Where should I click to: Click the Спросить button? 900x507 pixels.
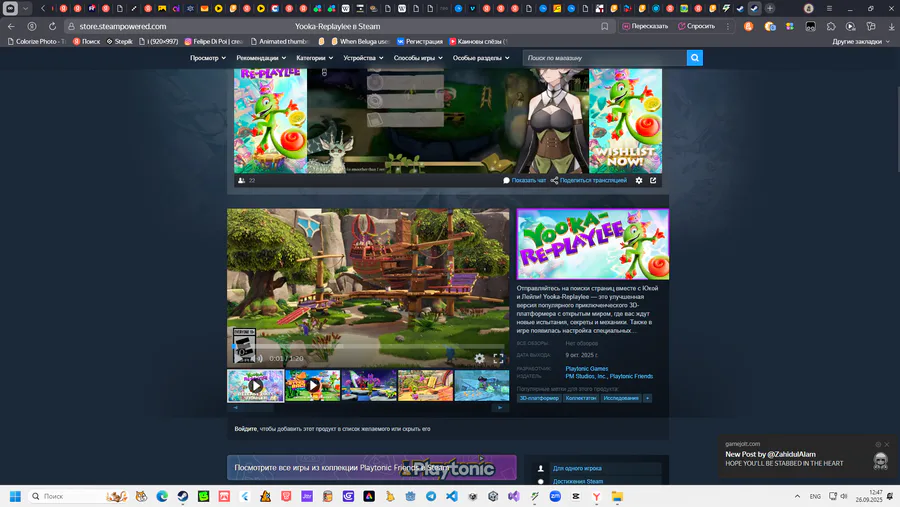(x=696, y=26)
